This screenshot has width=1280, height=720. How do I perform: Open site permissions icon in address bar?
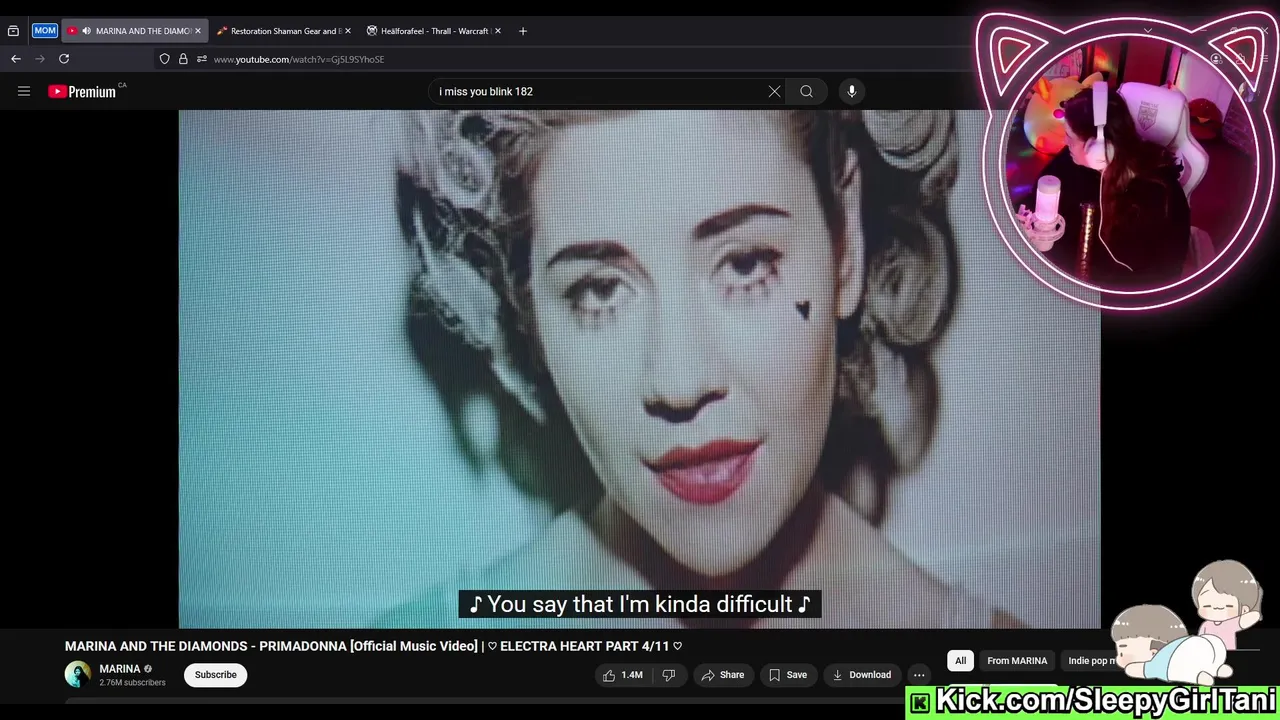(201, 59)
